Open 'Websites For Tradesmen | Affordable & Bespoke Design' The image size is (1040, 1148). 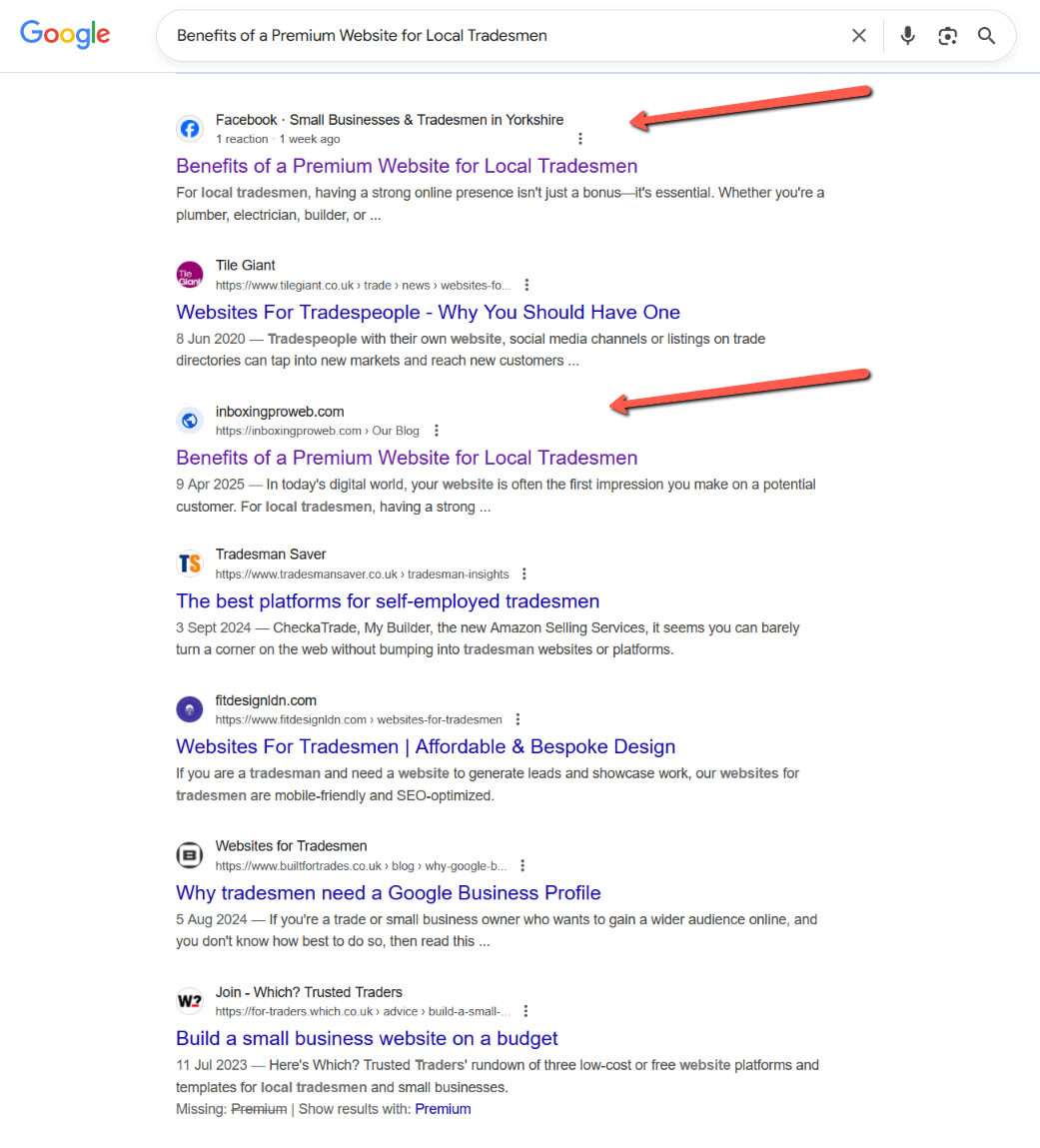click(426, 746)
